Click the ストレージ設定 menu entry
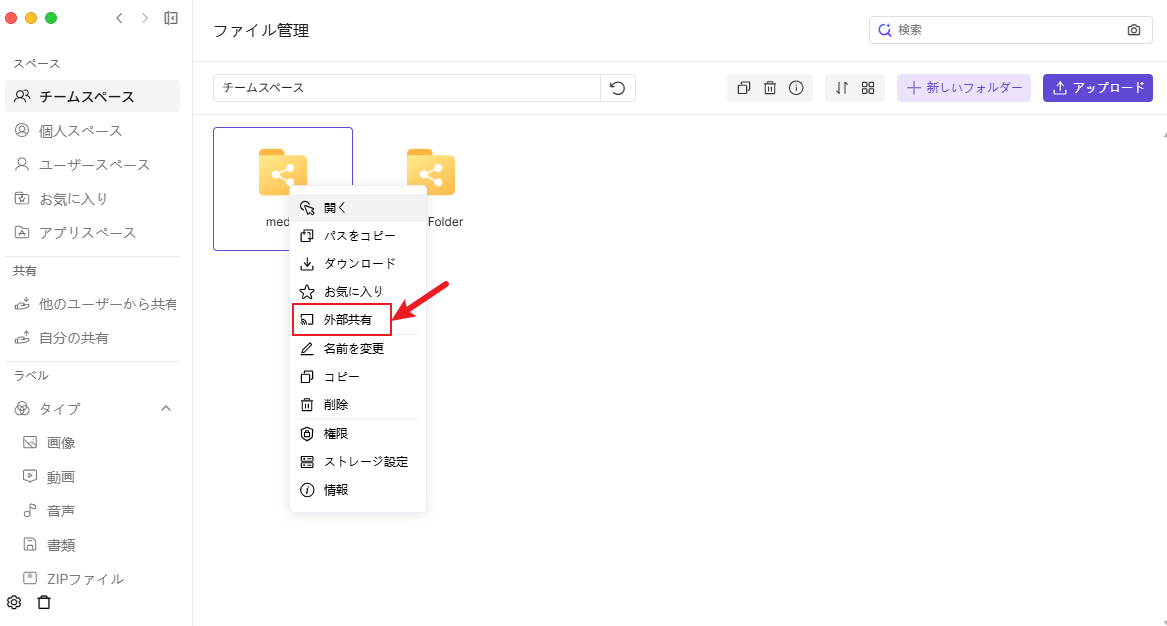The image size is (1167, 626). coord(365,462)
